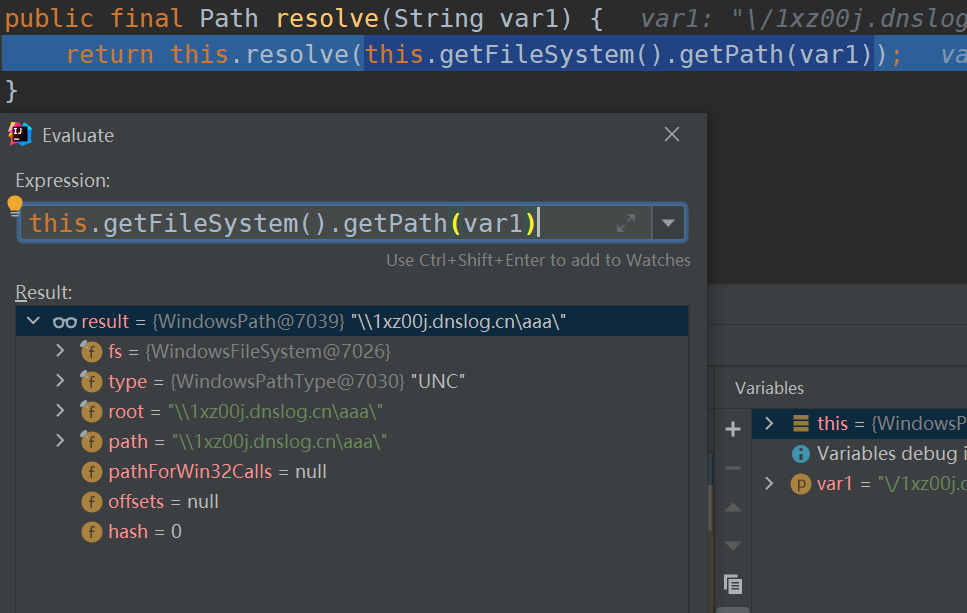Screen dimensions: 967x613
Task: Expand the expression field editor
Action: pyautogui.click(x=625, y=223)
